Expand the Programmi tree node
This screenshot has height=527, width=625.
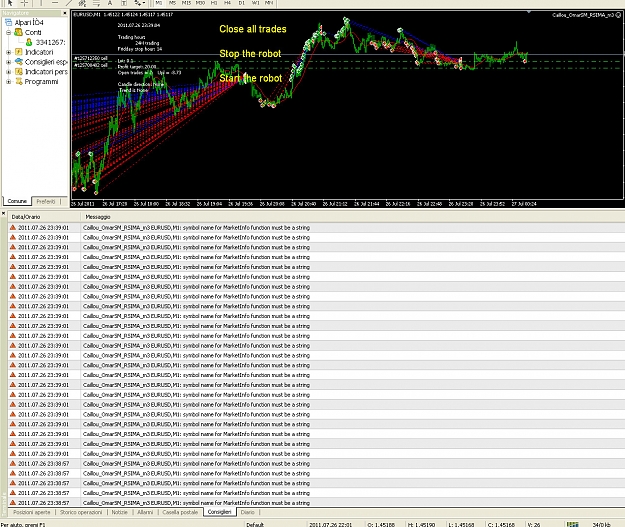tap(8, 82)
